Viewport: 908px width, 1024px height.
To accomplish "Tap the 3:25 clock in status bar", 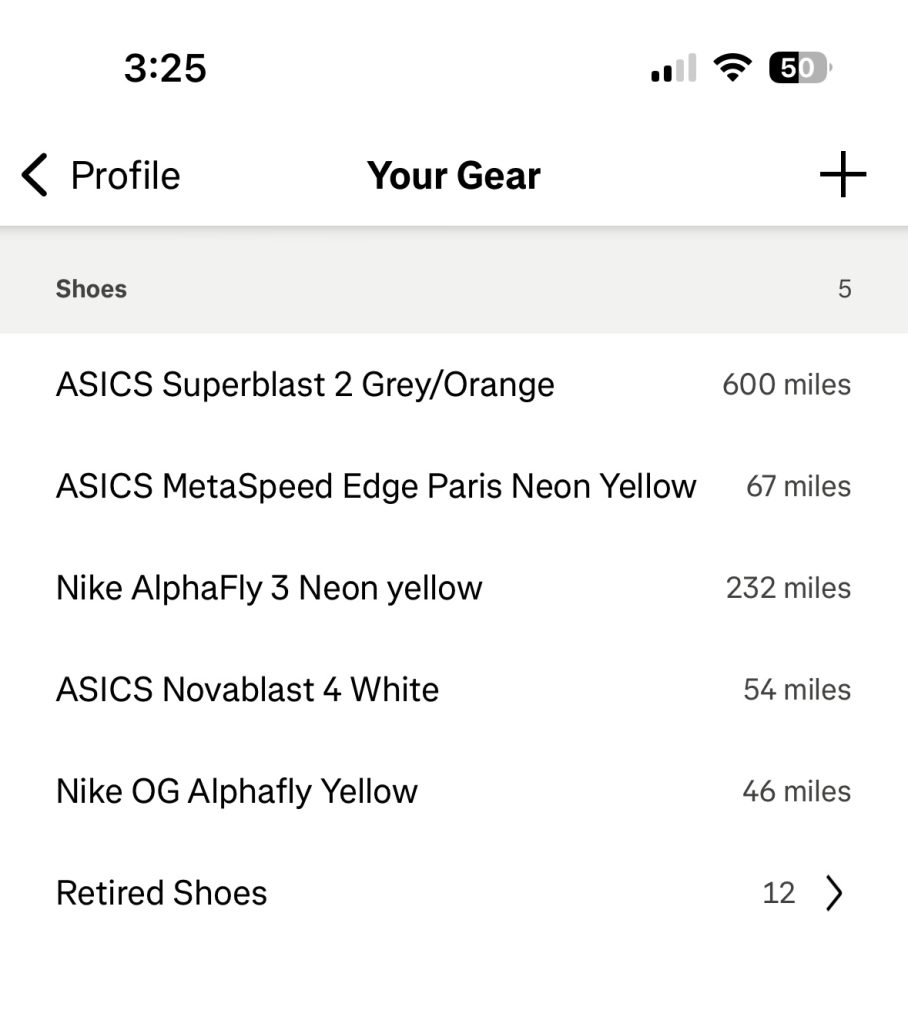I will tap(165, 68).
